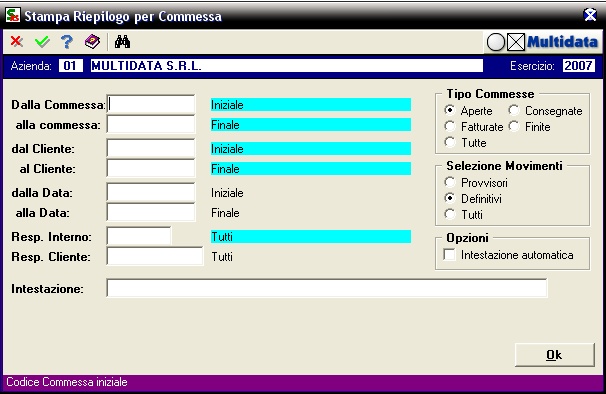
Task: Click the cyan Finale box for alla commessa
Action: click(x=310, y=125)
